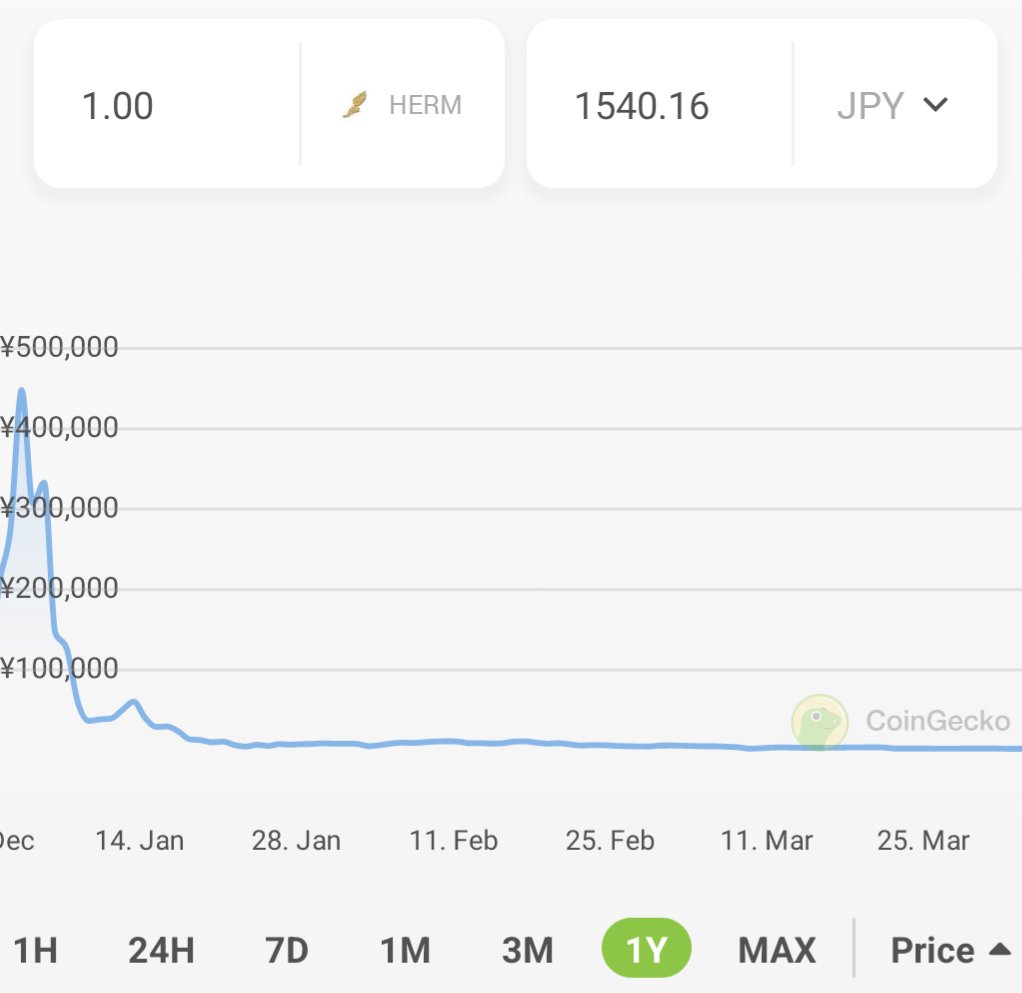Select the 1H time range
This screenshot has width=1022, height=993.
[x=36, y=949]
